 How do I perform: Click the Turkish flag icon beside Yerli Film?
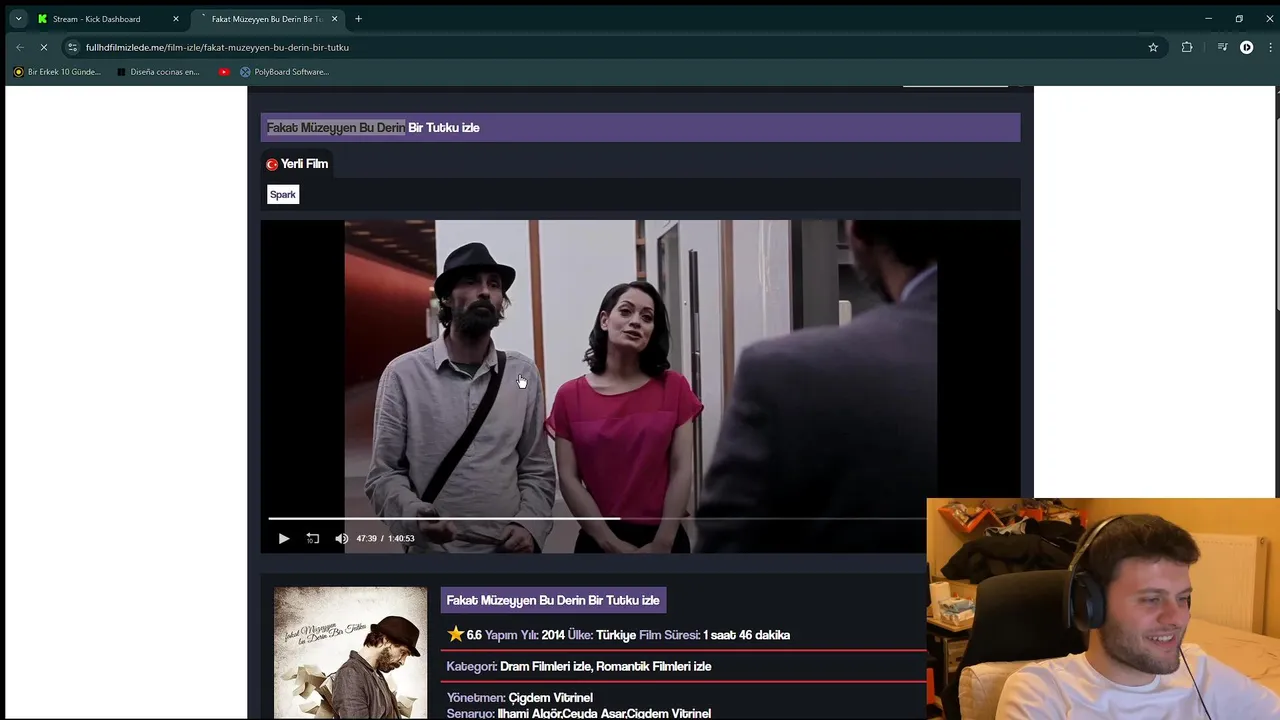(272, 164)
